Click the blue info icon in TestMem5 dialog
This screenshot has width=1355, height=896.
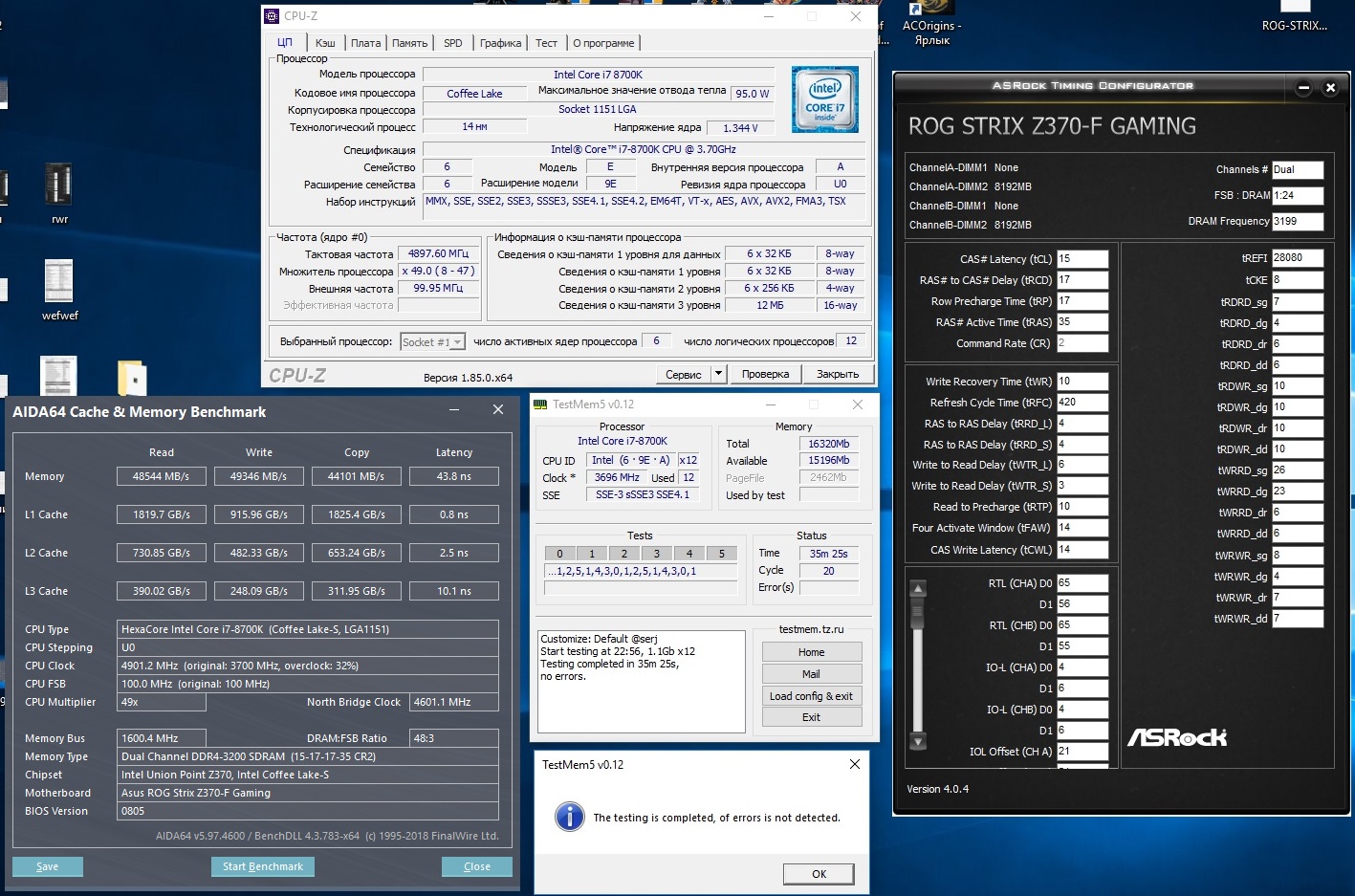570,817
